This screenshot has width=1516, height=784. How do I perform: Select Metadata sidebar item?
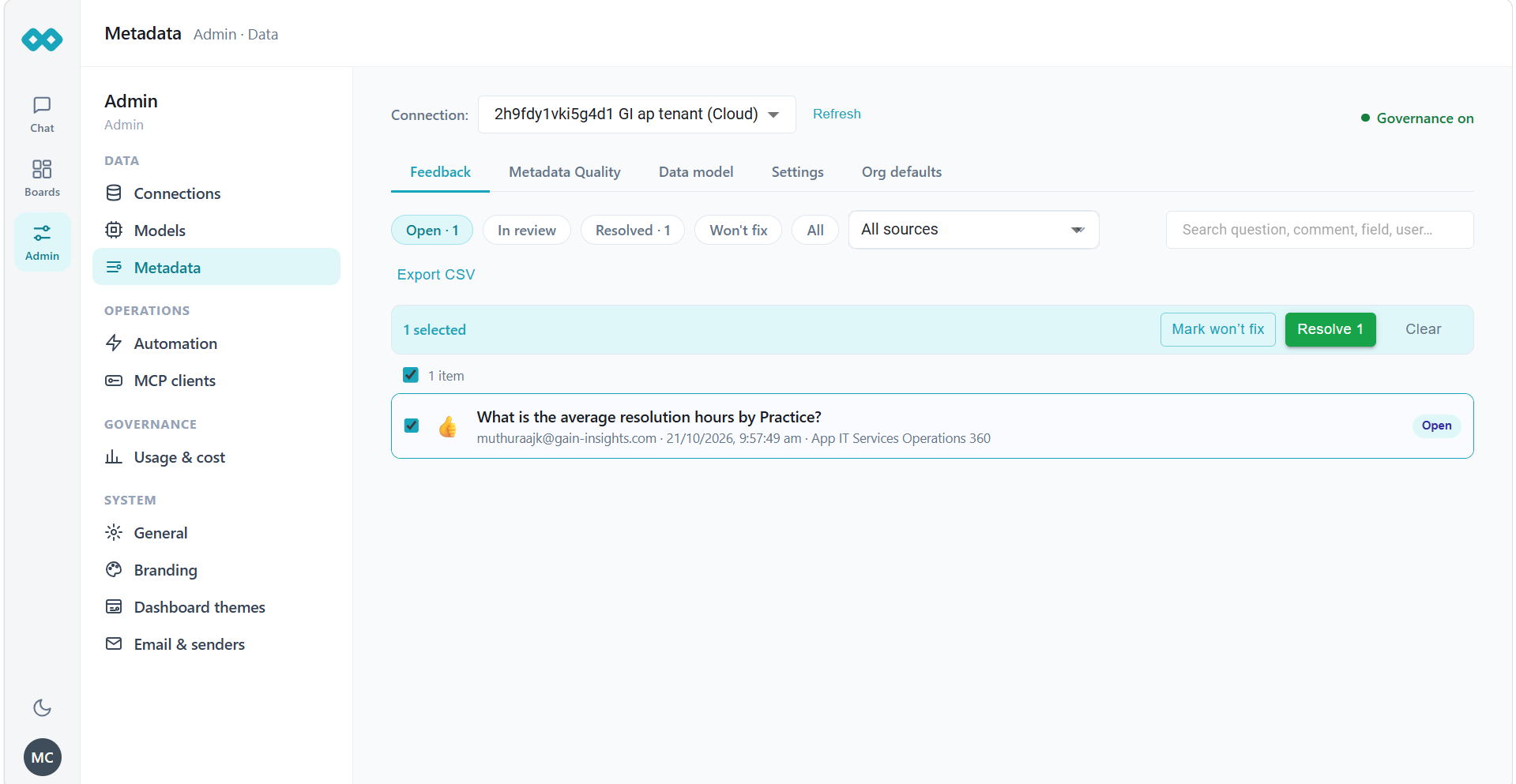click(216, 268)
